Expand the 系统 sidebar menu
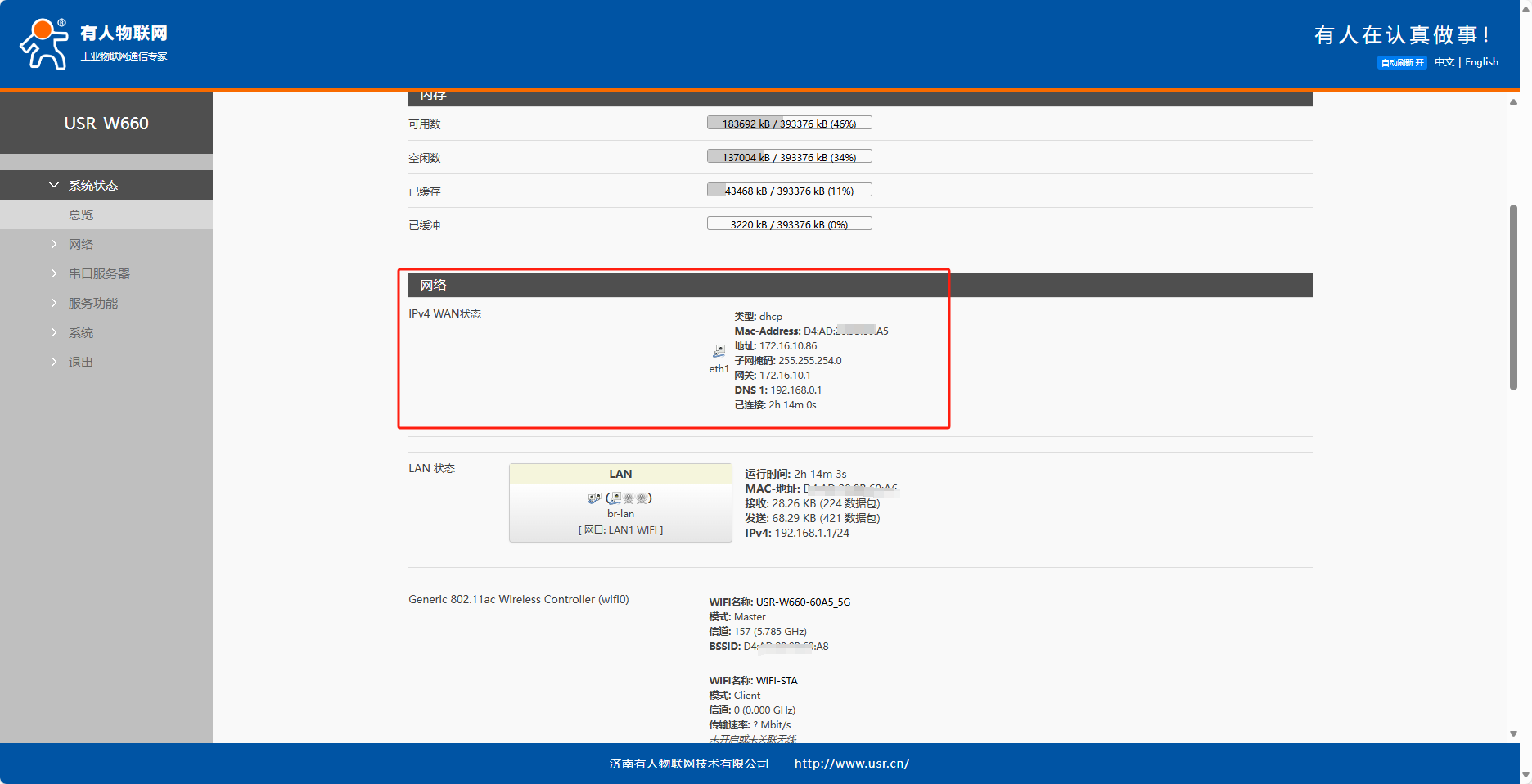This screenshot has height=784, width=1532. coord(81,333)
